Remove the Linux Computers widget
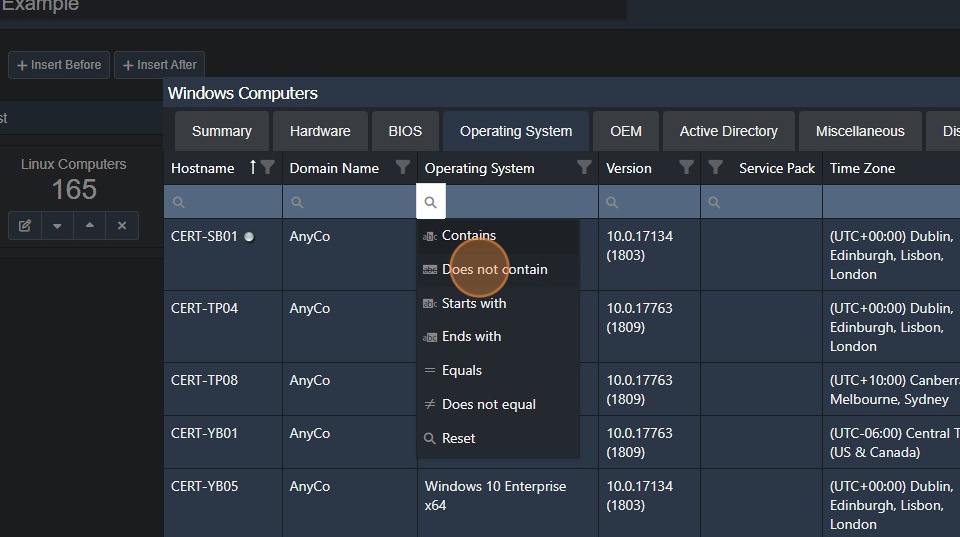Viewport: 960px width, 537px height. click(x=122, y=225)
